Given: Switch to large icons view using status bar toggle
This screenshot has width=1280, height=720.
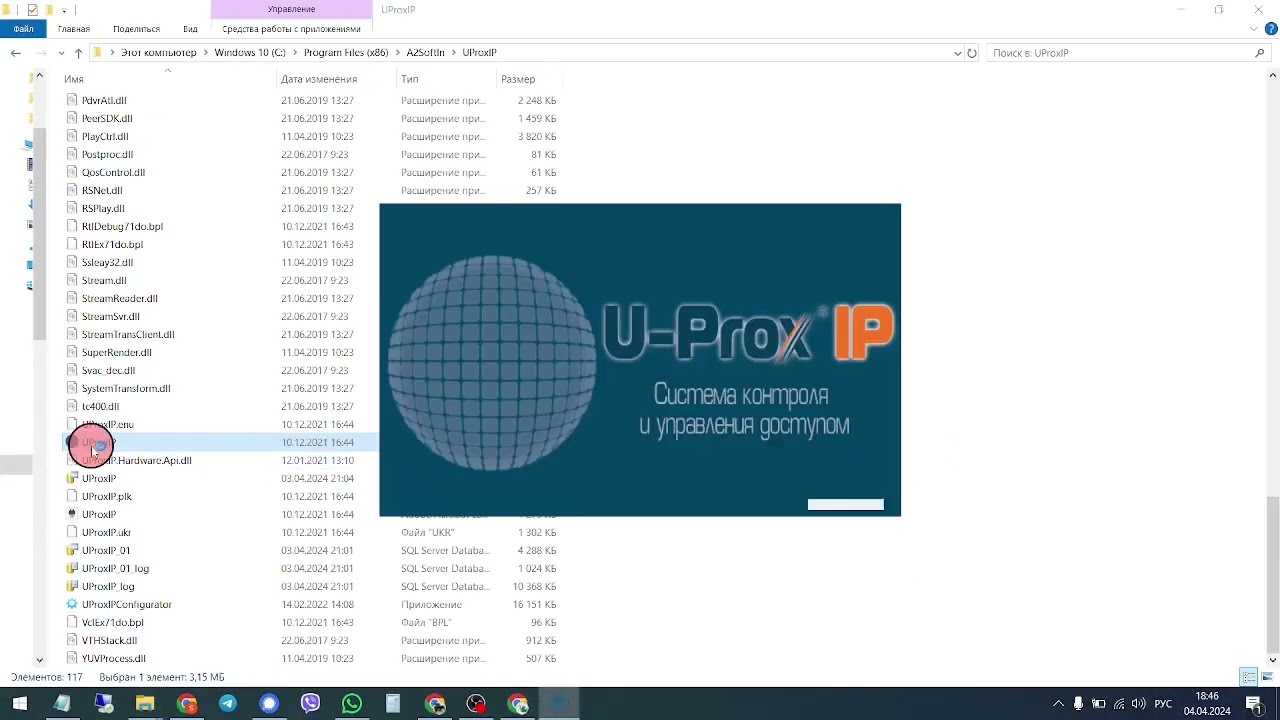Looking at the screenshot, I should pos(1265,677).
